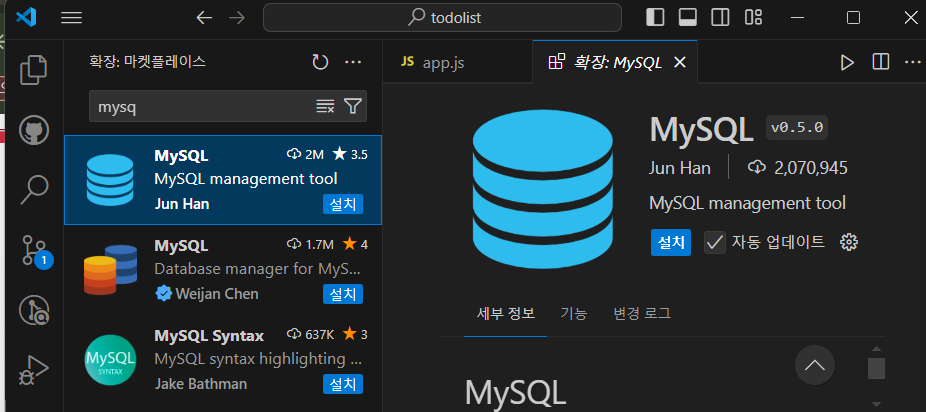Open the Run and Debug view
The height and width of the screenshot is (412, 926).
[x=34, y=371]
